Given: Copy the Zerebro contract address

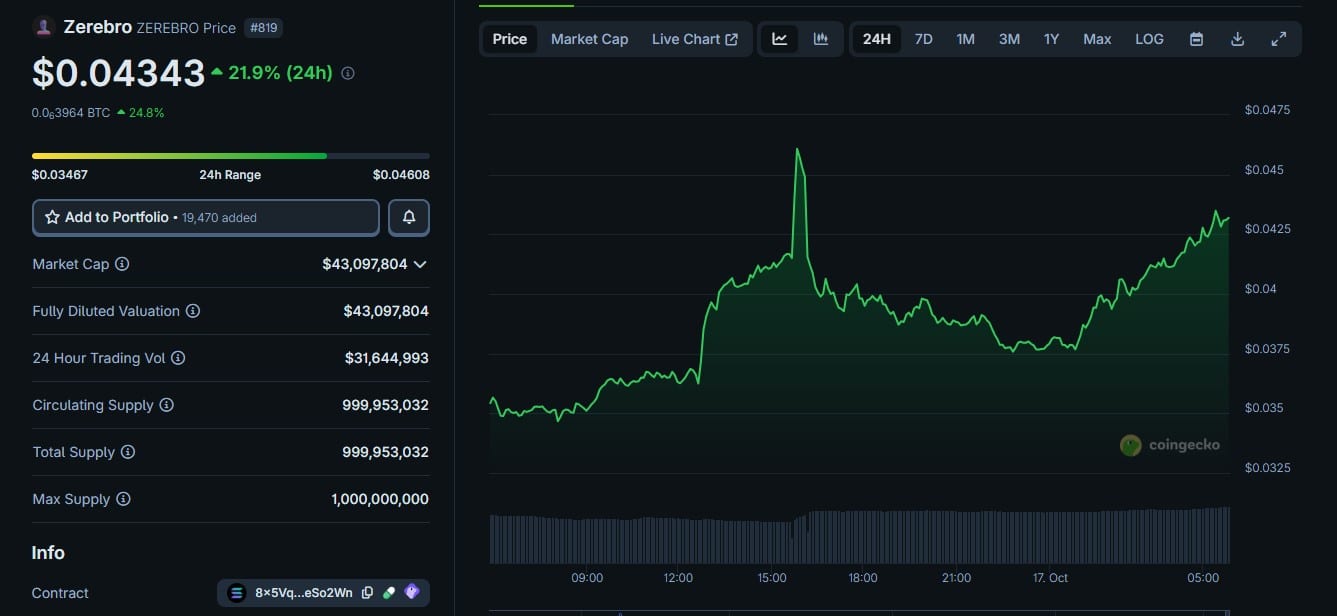Looking at the screenshot, I should pyautogui.click(x=368, y=592).
